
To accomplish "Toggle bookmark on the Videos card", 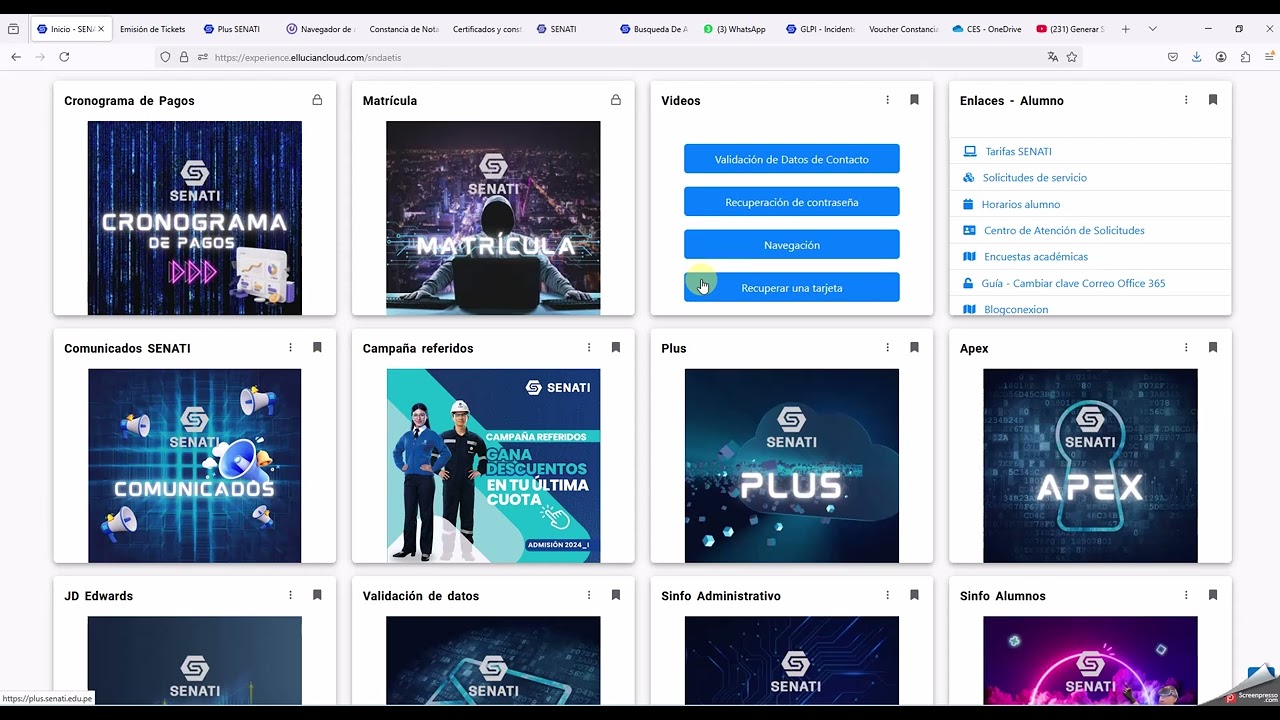I will [914, 100].
